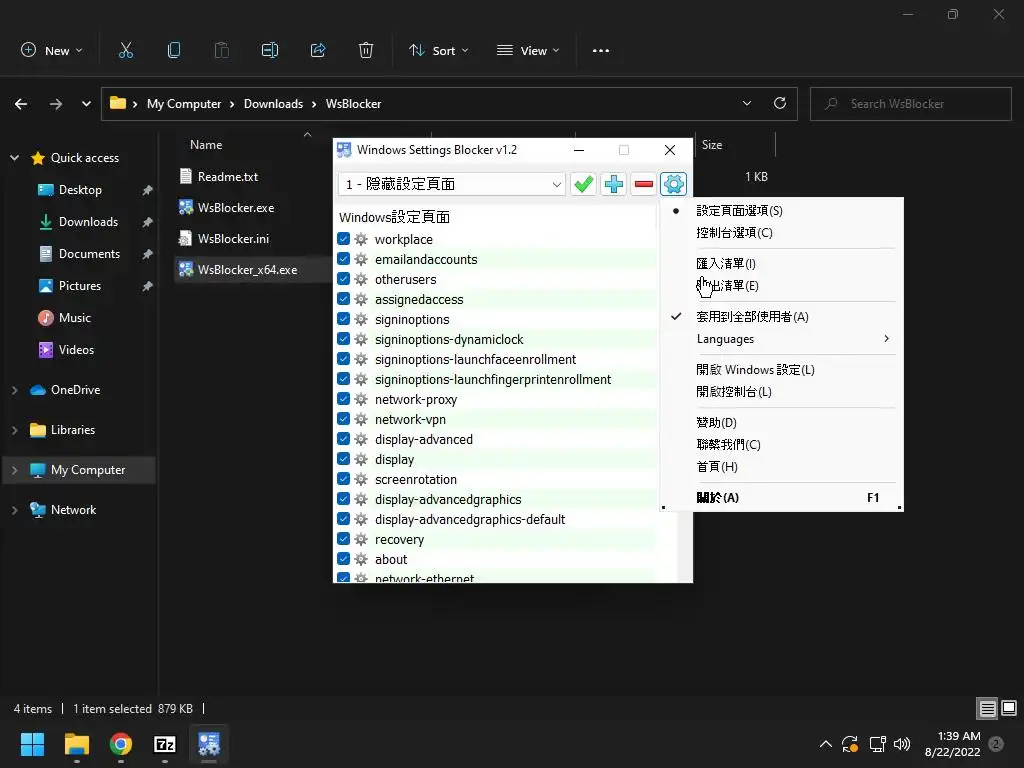The height and width of the screenshot is (768, 1024).
Task: Open the New dropdown in Explorer
Action: click(x=52, y=50)
